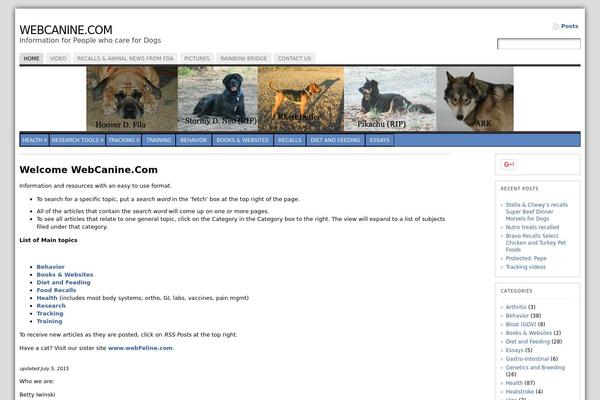Select BEHAVIOR in the blue menu bar
This screenshot has width=600, height=400.
tap(194, 140)
